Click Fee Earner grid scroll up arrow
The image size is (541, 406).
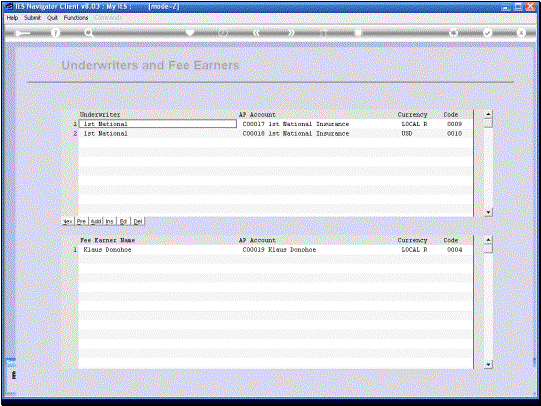[x=488, y=240]
